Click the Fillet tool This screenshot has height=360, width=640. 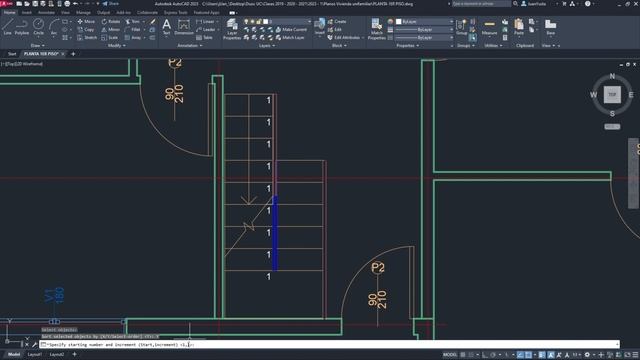tap(133, 29)
